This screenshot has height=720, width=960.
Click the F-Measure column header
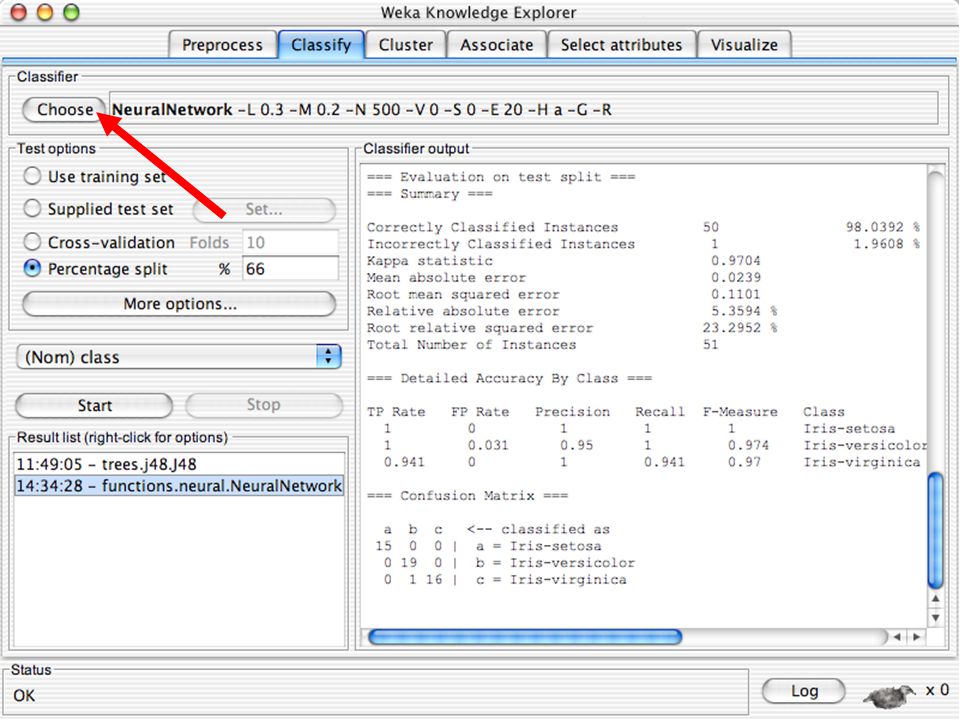tap(740, 411)
